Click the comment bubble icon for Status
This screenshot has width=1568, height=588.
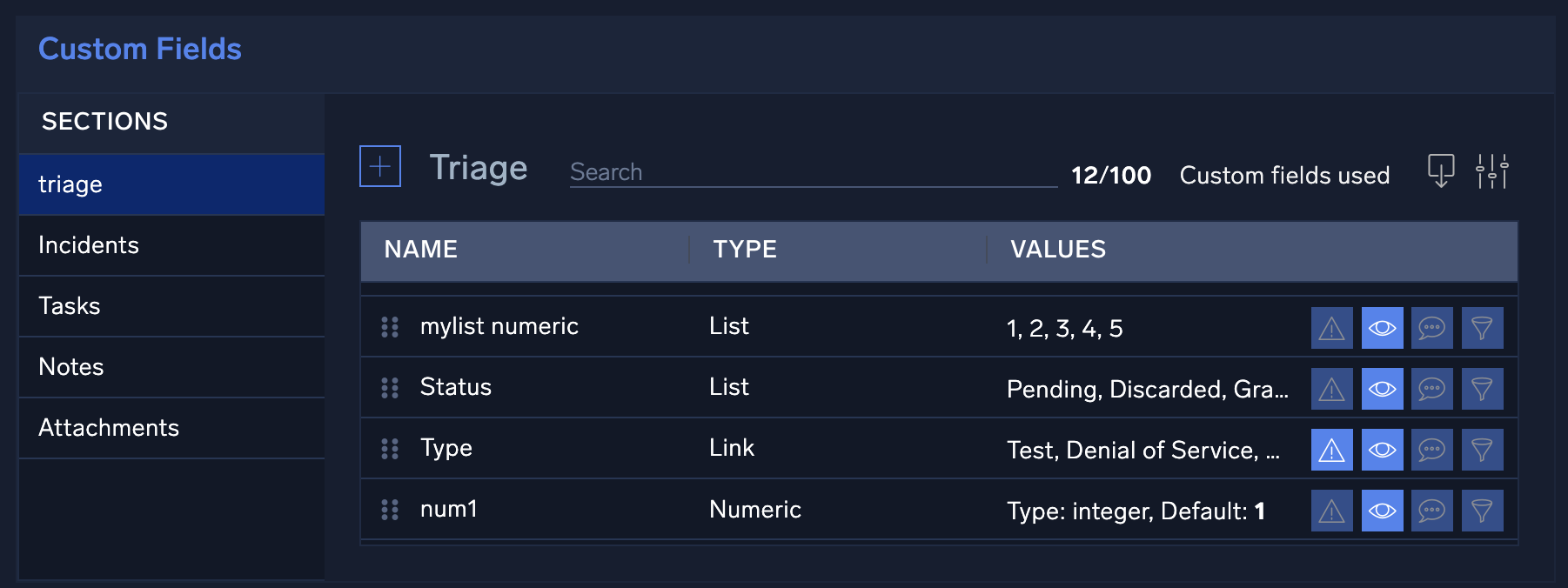tap(1431, 389)
